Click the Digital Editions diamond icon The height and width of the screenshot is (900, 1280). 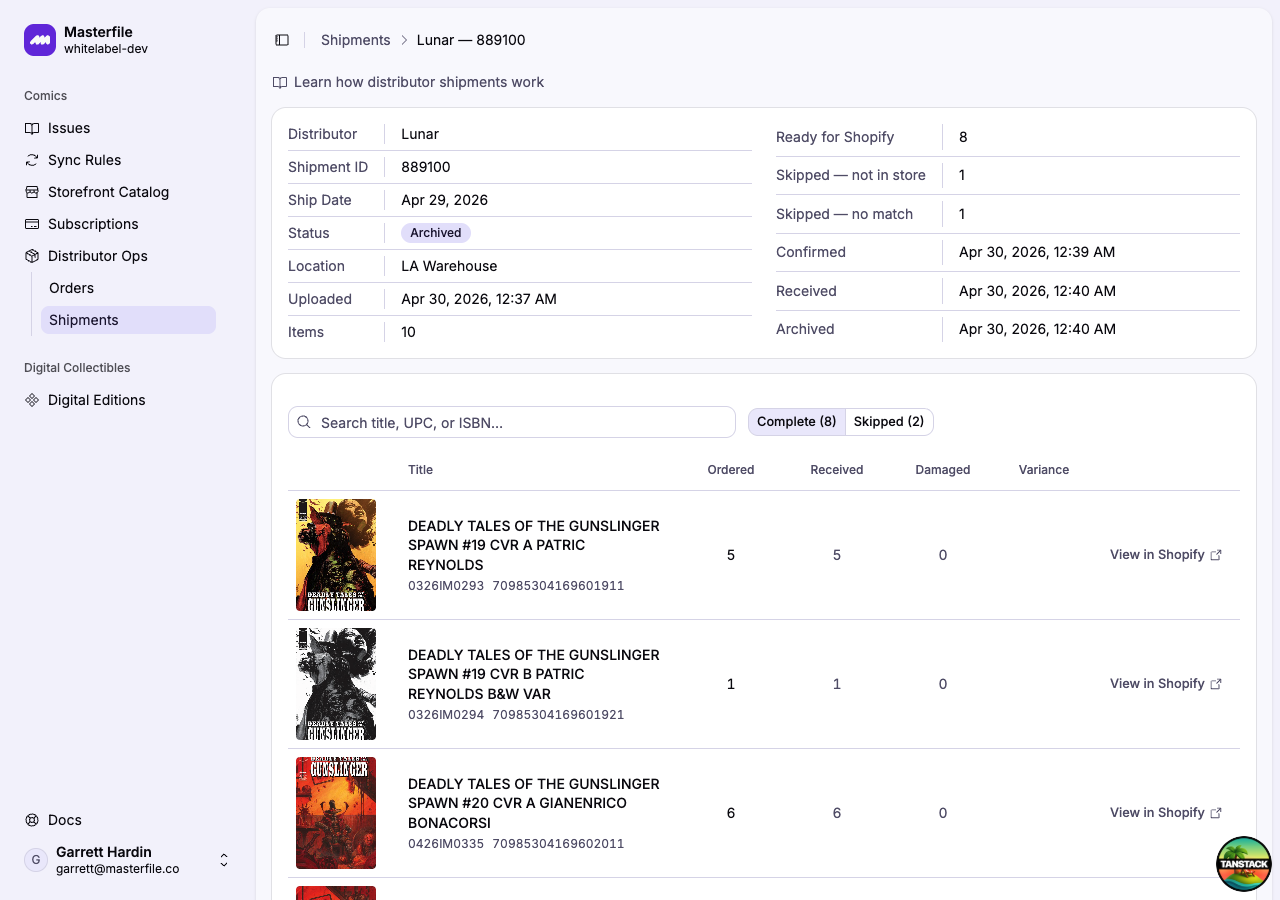[32, 400]
